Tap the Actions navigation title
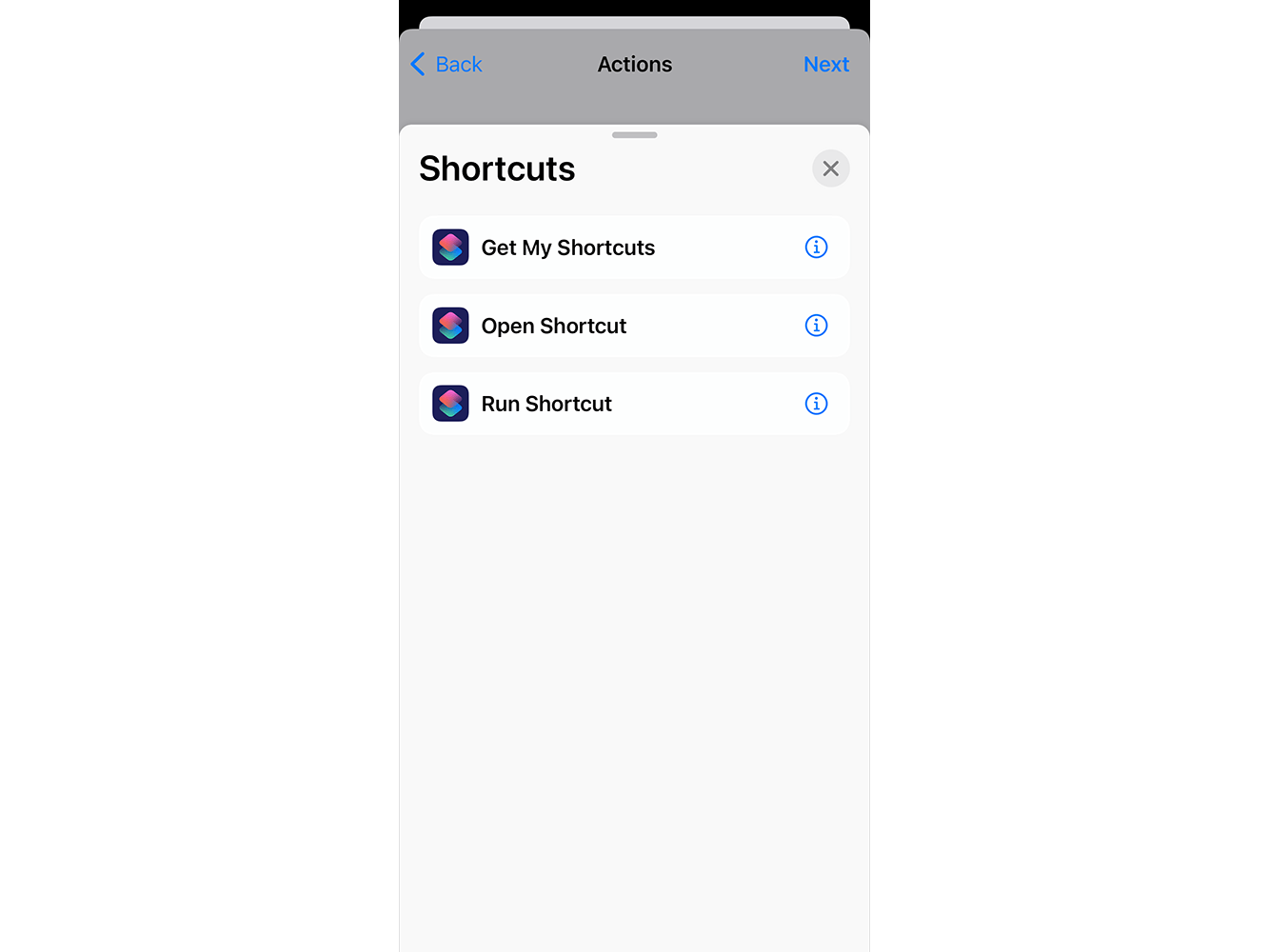 (x=635, y=65)
